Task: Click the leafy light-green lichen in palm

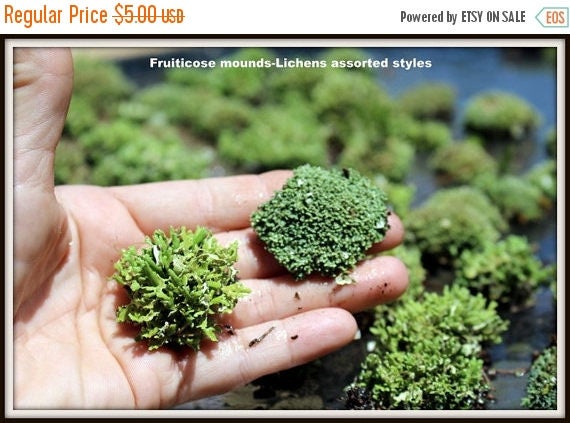Action: click(179, 287)
